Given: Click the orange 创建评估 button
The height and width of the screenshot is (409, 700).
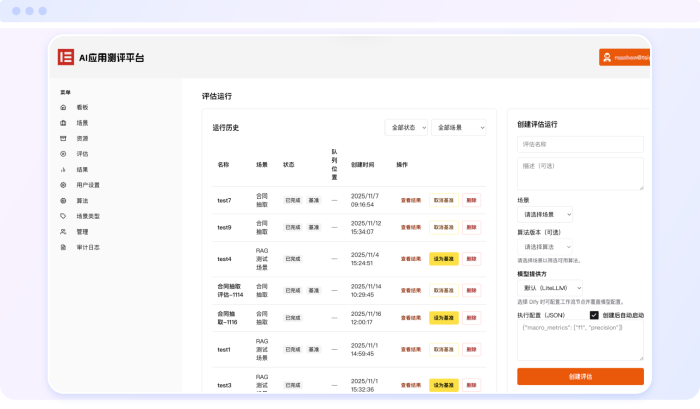Looking at the screenshot, I should click(x=580, y=376).
